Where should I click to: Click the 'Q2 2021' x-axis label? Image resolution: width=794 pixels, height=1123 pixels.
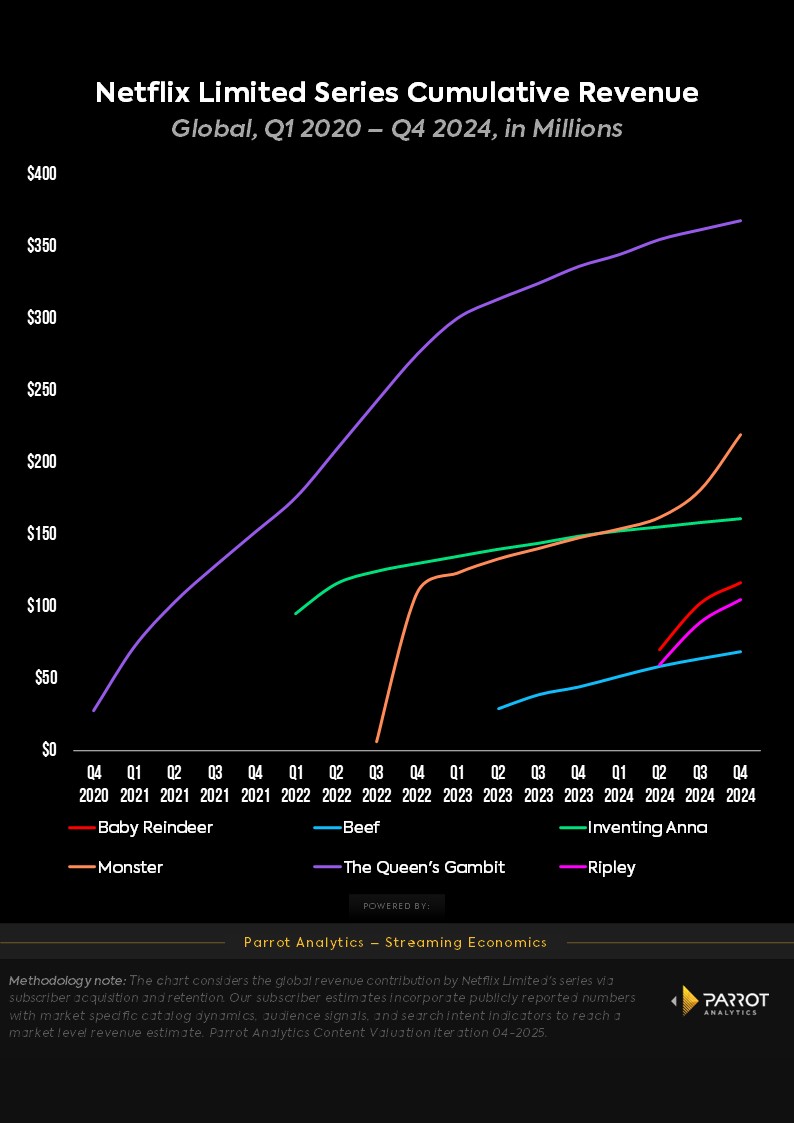point(174,784)
